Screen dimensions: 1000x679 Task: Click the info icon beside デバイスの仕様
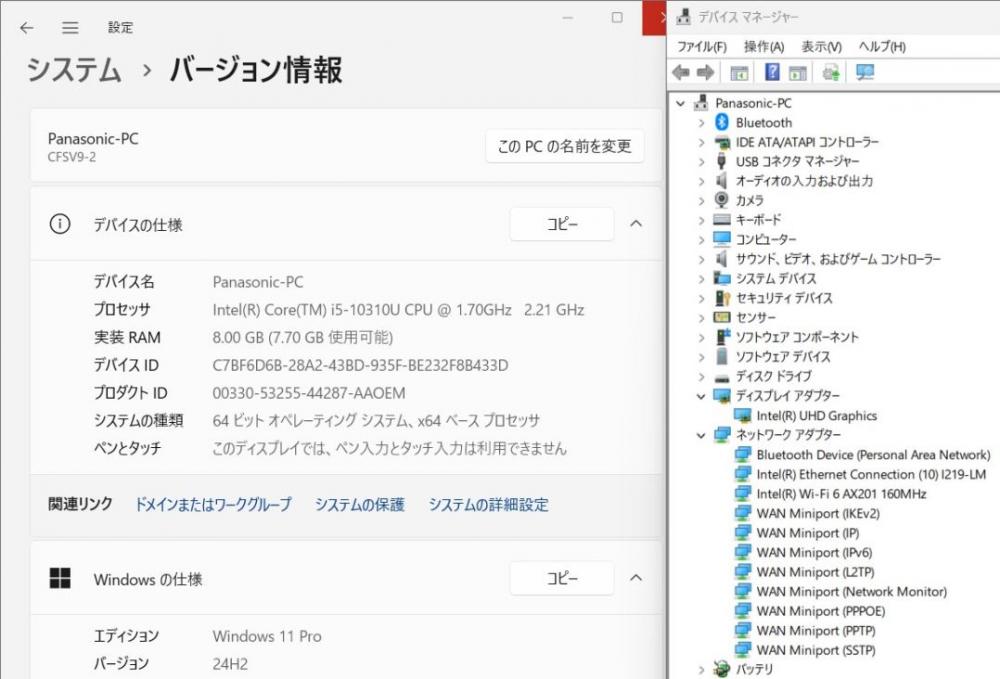coord(60,224)
